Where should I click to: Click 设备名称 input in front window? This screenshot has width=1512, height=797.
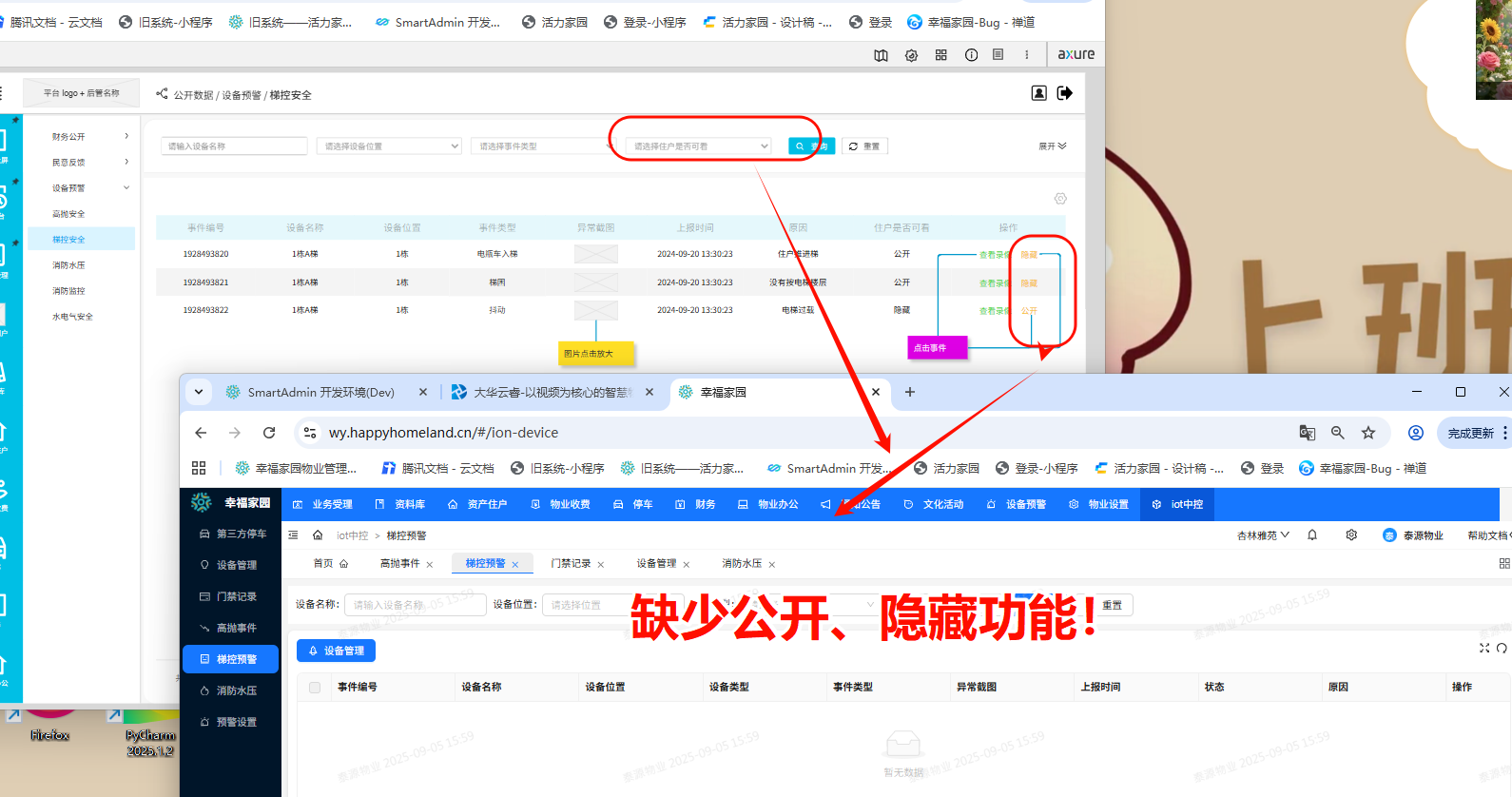coord(416,605)
